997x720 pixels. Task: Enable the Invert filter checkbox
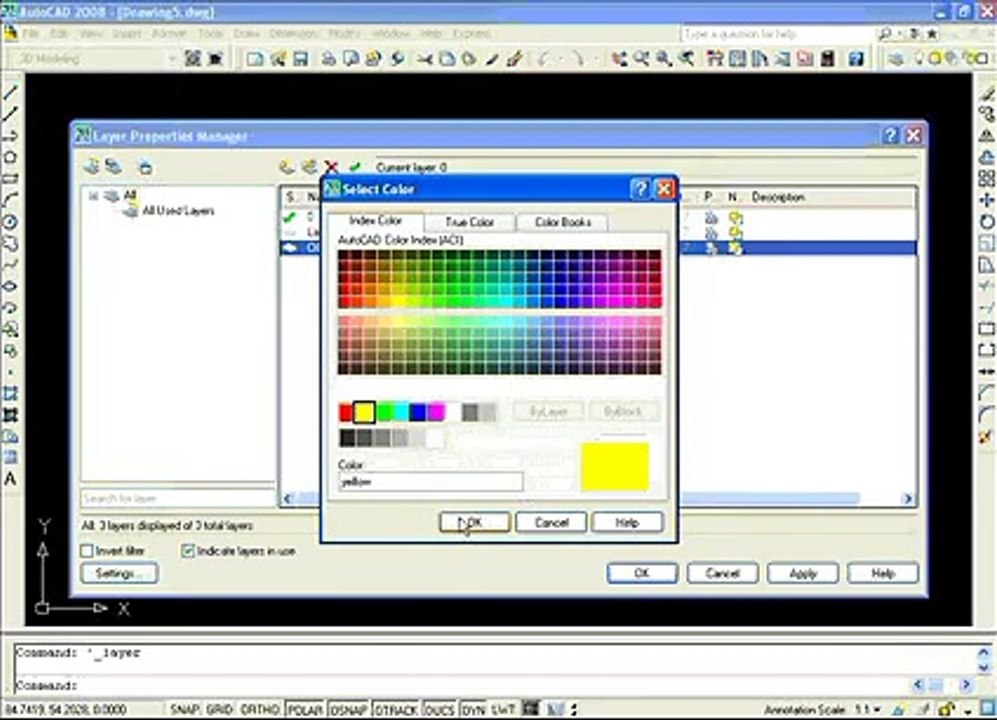pyautogui.click(x=87, y=551)
